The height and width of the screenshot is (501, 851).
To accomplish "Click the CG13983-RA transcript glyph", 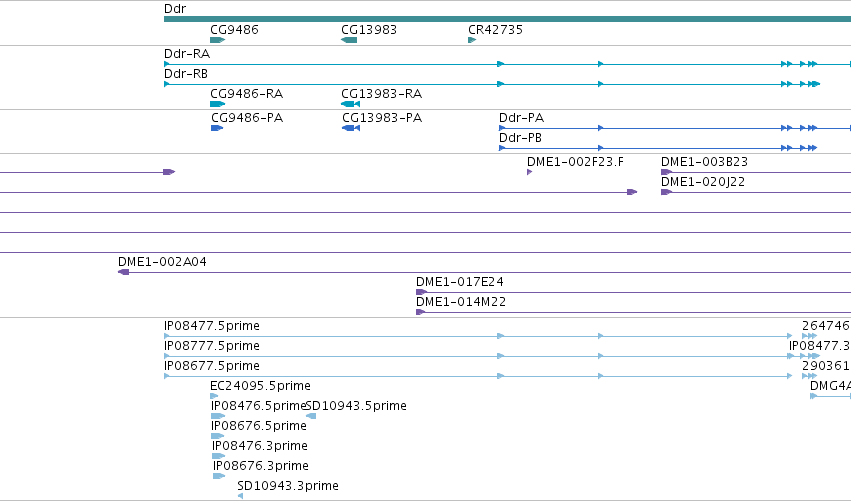I will (x=350, y=104).
